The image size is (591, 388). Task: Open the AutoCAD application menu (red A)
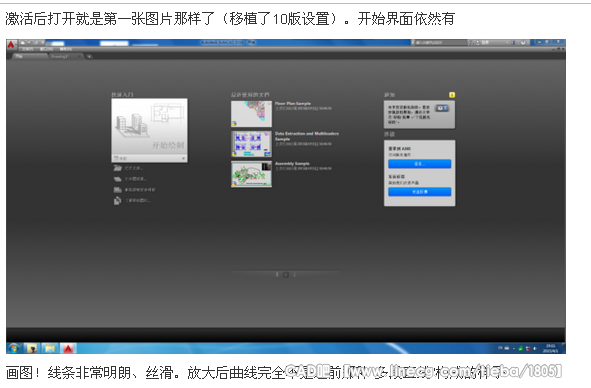point(11,45)
